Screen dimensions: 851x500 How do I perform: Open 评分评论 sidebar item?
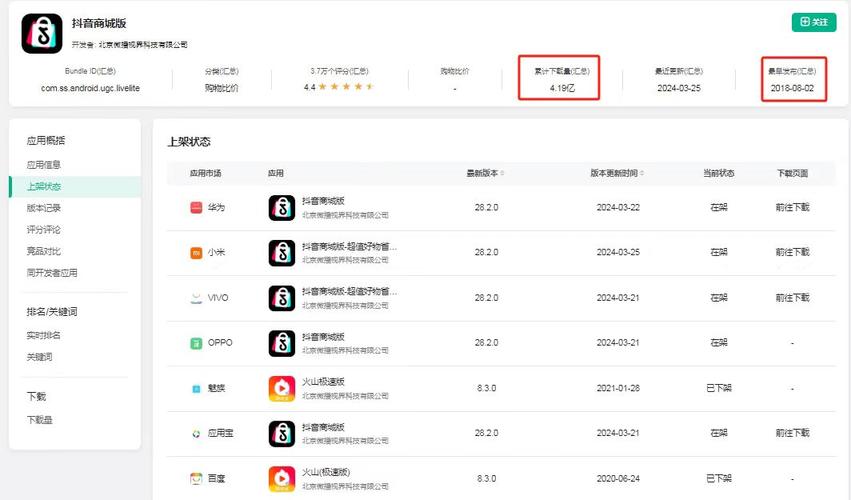(x=44, y=230)
